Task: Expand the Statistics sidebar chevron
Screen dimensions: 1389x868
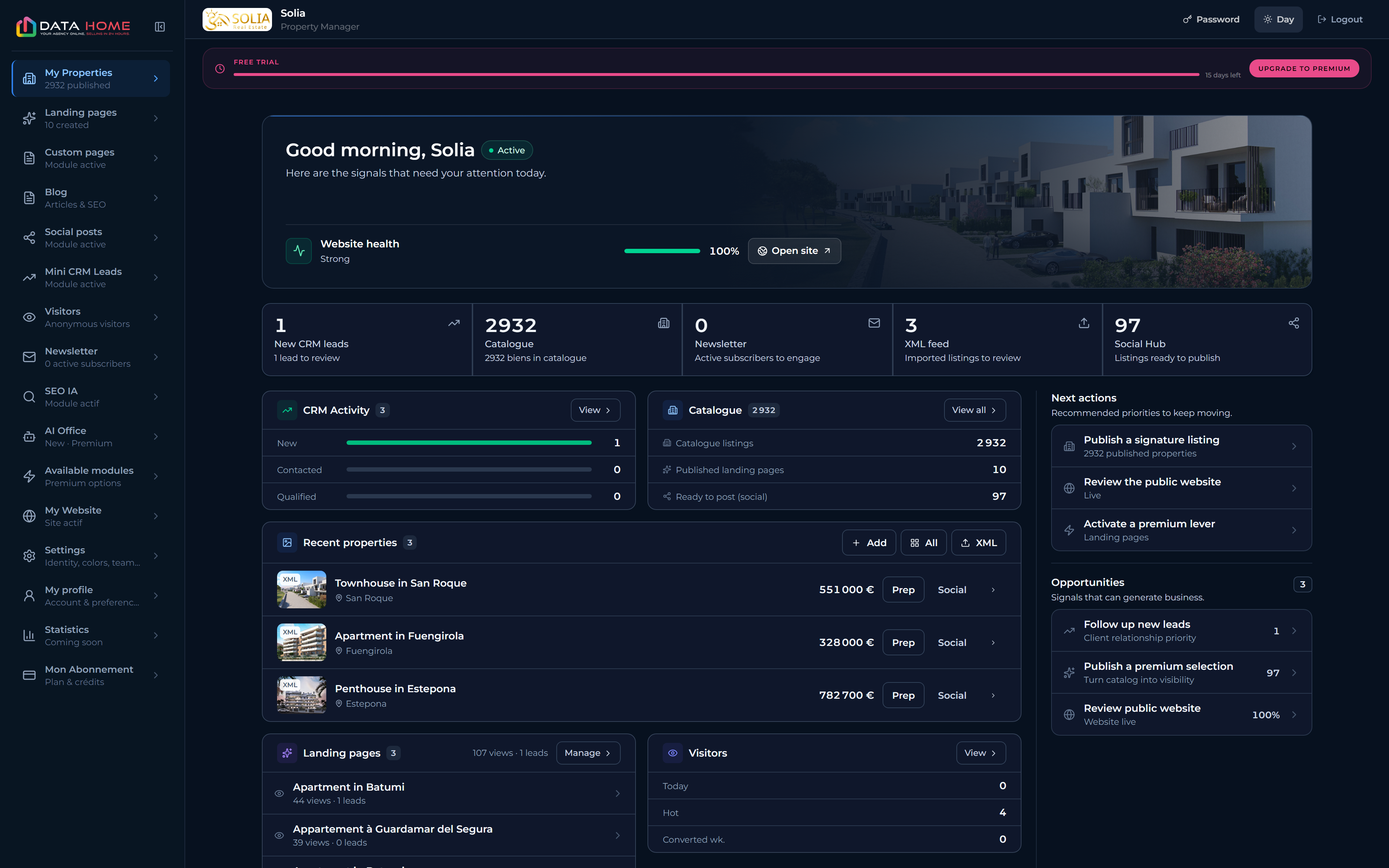Action: [156, 635]
